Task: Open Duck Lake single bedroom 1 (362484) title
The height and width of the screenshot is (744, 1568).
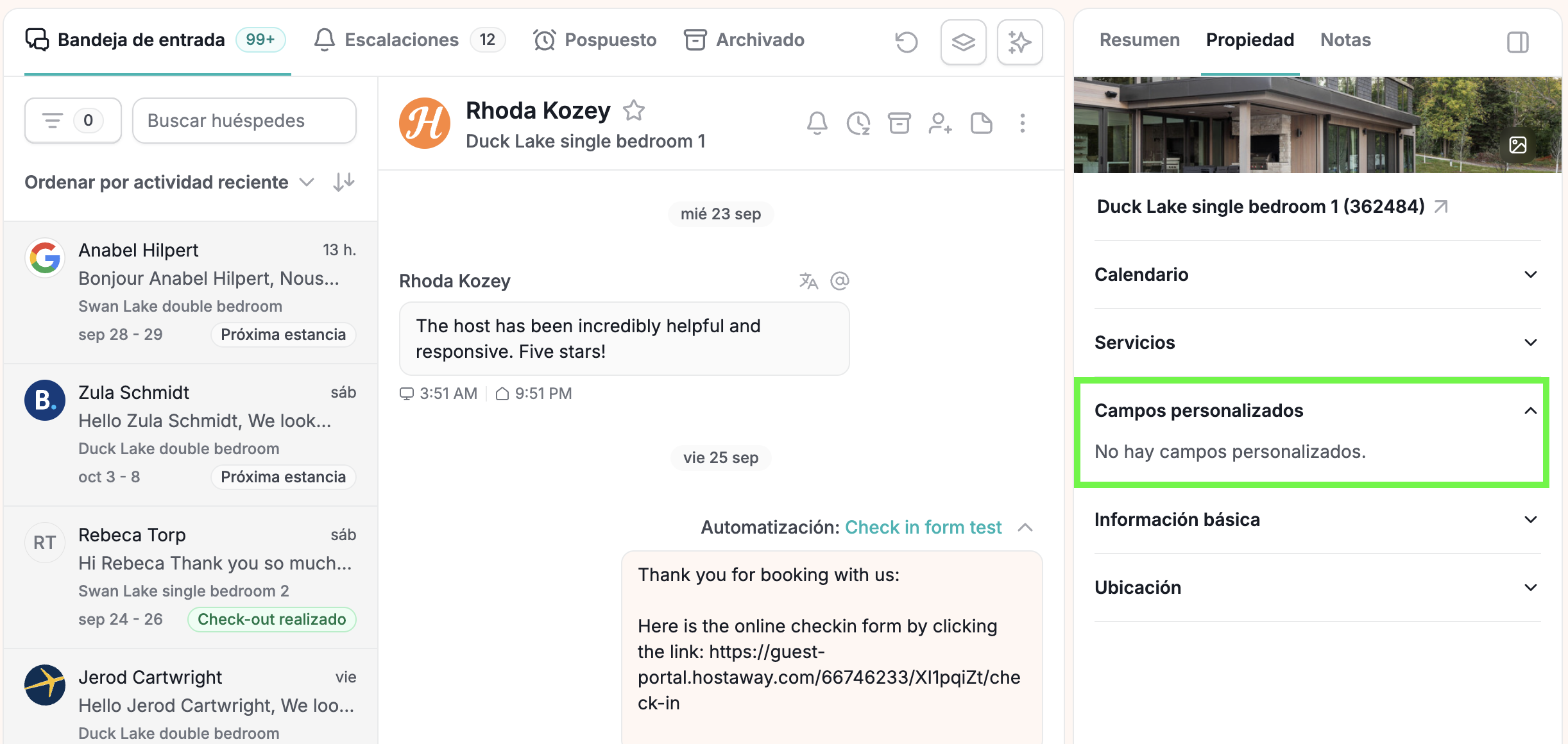Action: pos(1260,207)
